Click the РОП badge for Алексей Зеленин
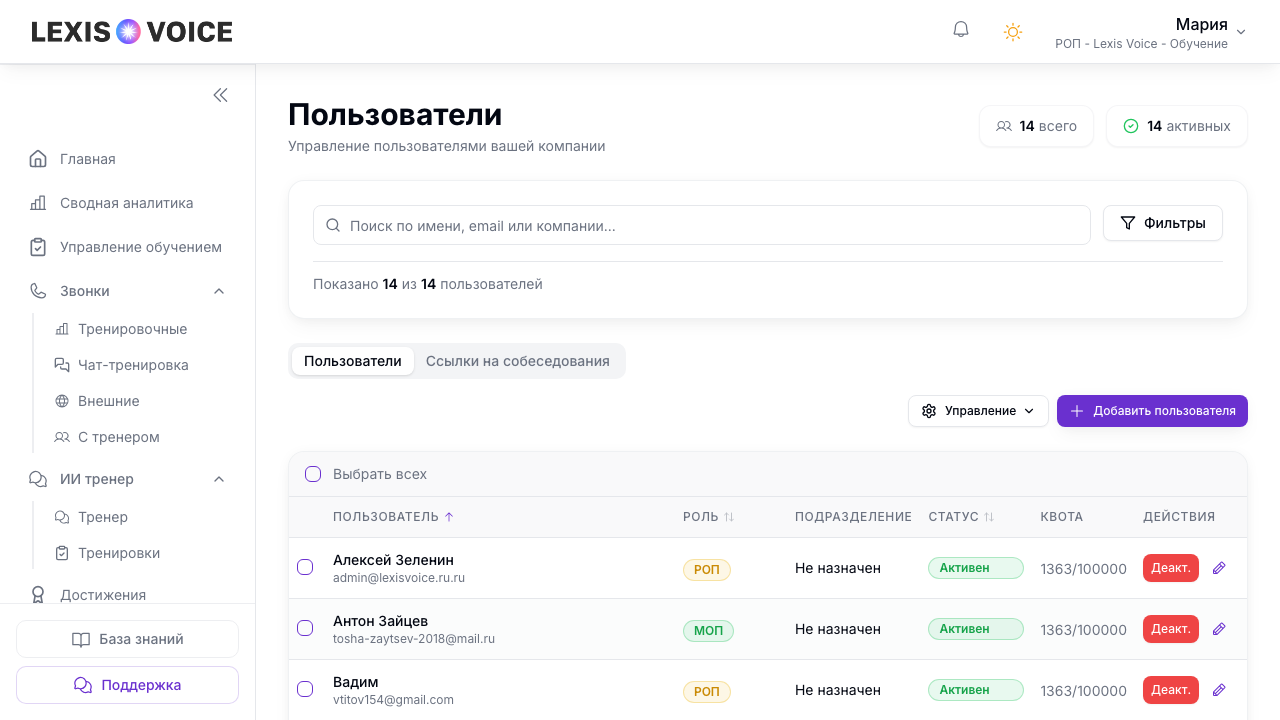The height and width of the screenshot is (720, 1280). coord(707,570)
